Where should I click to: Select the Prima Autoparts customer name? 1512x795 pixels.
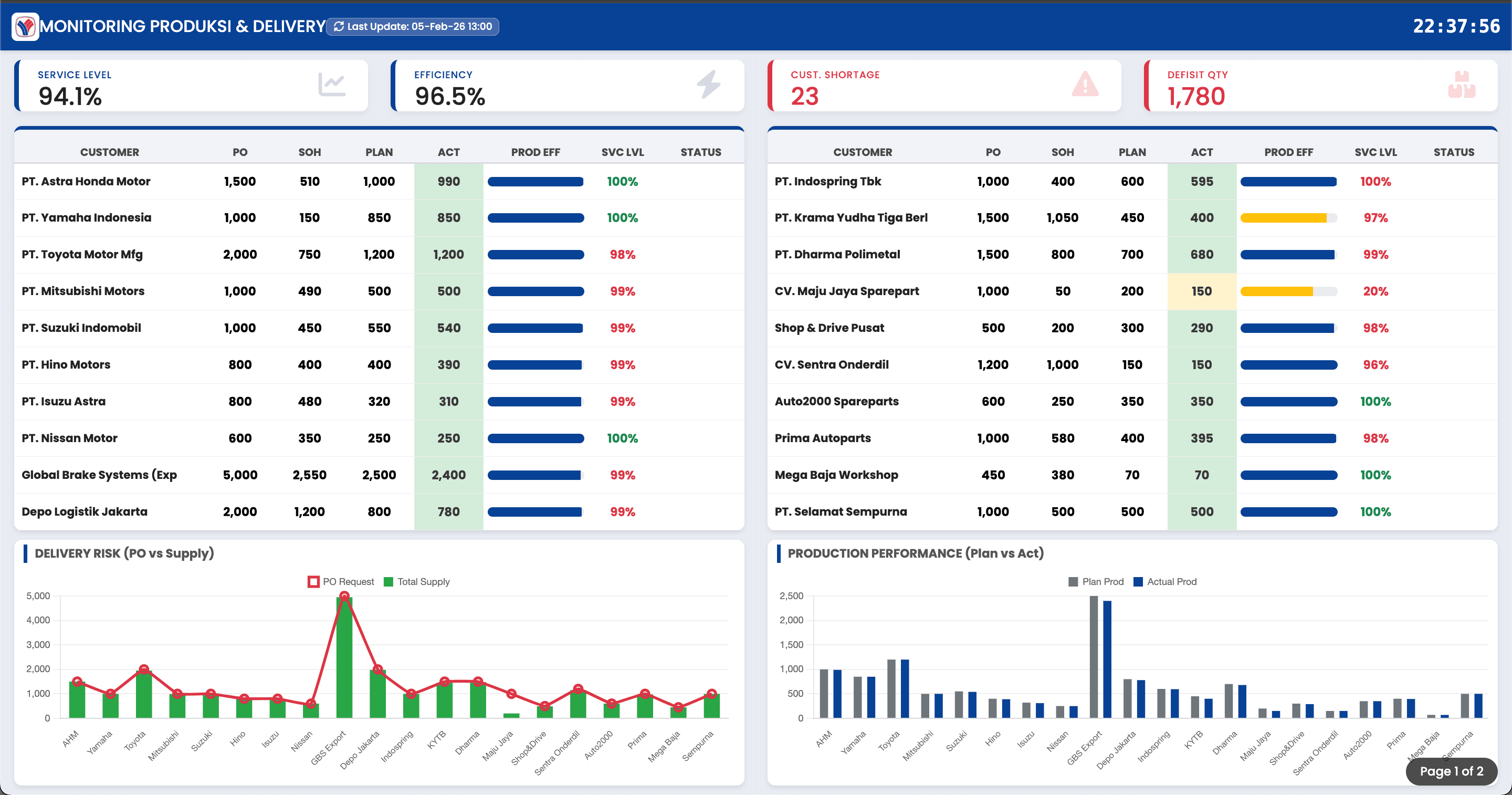[x=823, y=438]
